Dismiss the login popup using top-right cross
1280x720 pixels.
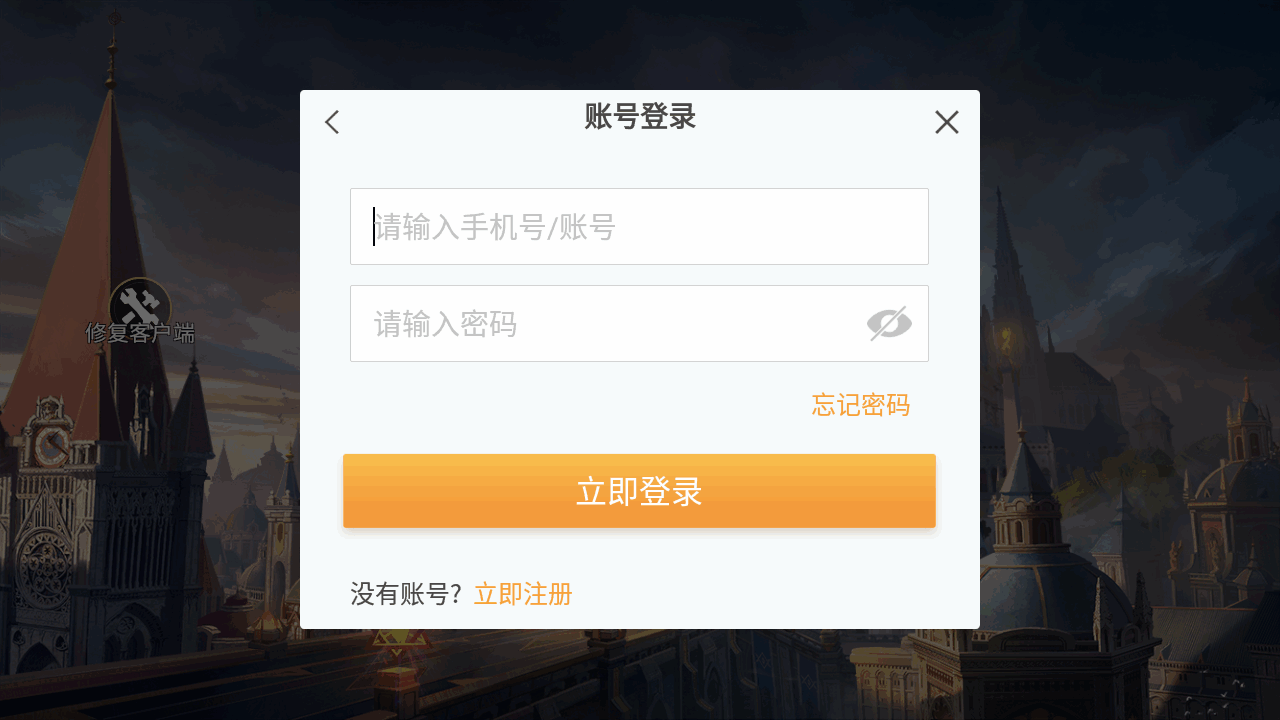[947, 122]
